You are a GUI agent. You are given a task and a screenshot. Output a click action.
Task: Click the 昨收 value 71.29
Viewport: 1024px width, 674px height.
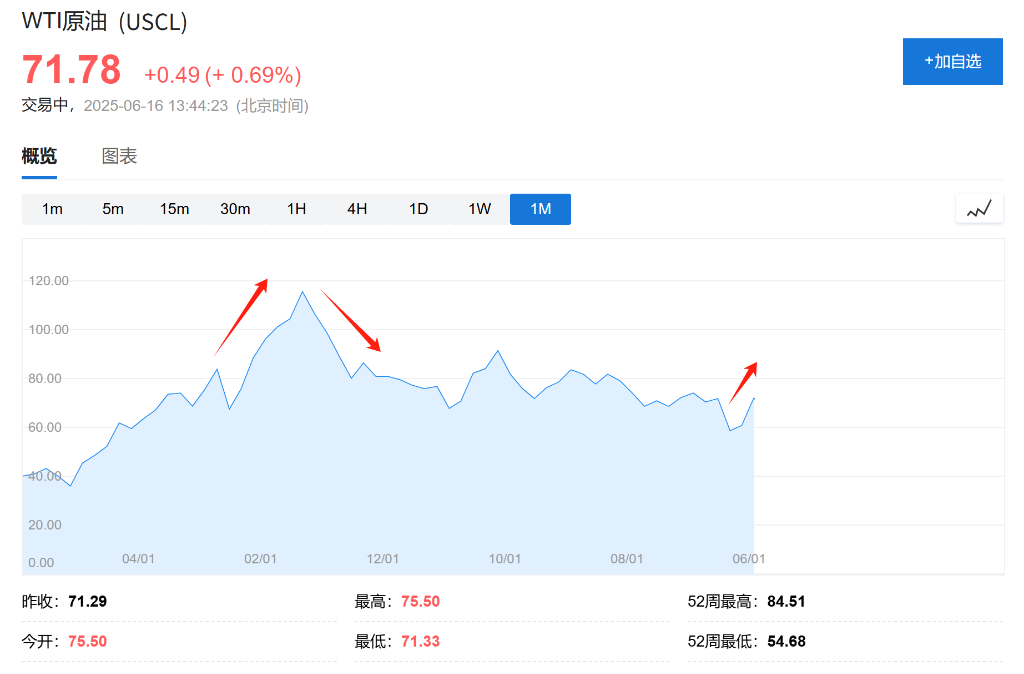click(86, 601)
